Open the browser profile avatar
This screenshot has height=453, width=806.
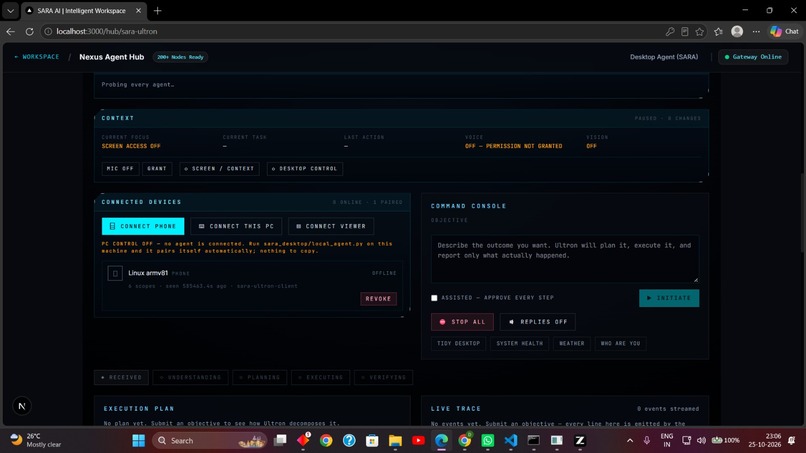click(x=737, y=31)
